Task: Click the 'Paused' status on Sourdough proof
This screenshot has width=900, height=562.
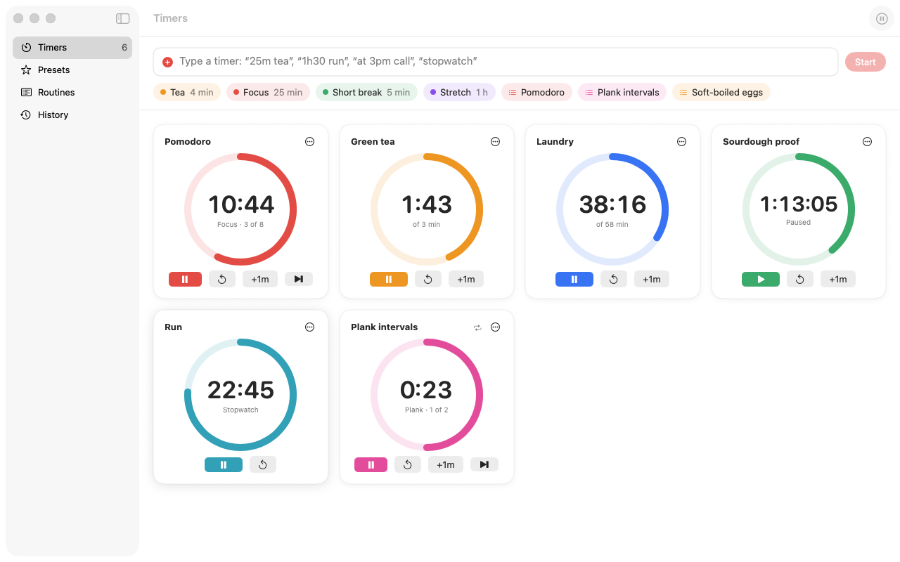Action: pos(798,222)
